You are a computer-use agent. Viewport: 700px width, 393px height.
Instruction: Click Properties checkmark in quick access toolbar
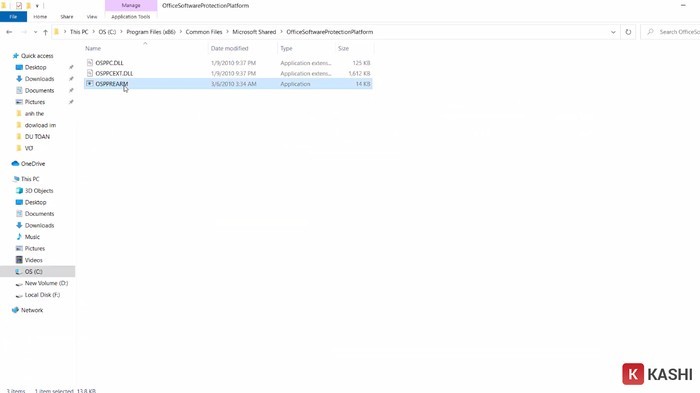click(x=19, y=6)
